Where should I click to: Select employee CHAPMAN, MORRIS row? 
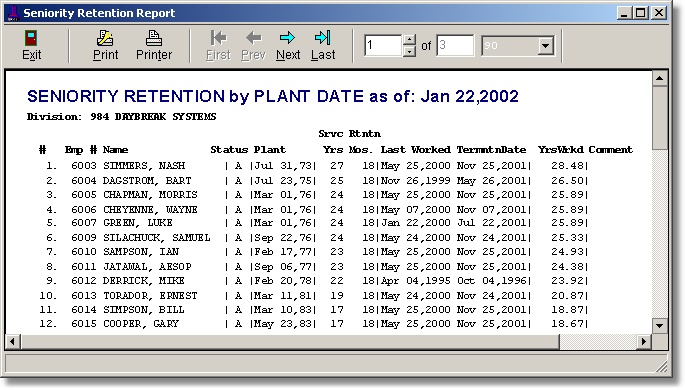click(317, 195)
